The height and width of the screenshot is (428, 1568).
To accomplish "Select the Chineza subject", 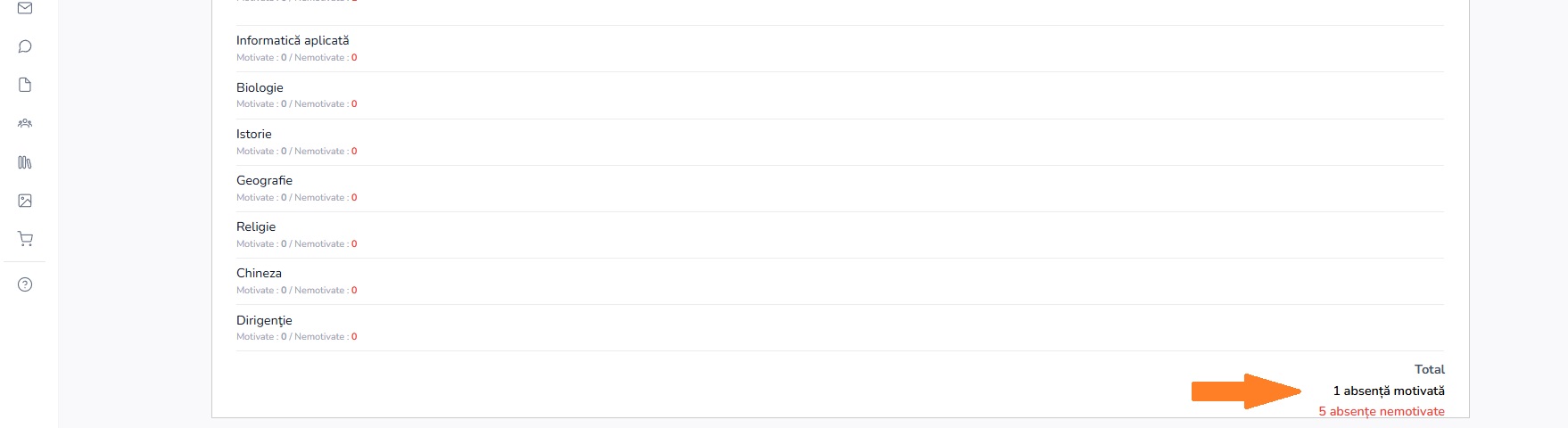I will point(259,273).
